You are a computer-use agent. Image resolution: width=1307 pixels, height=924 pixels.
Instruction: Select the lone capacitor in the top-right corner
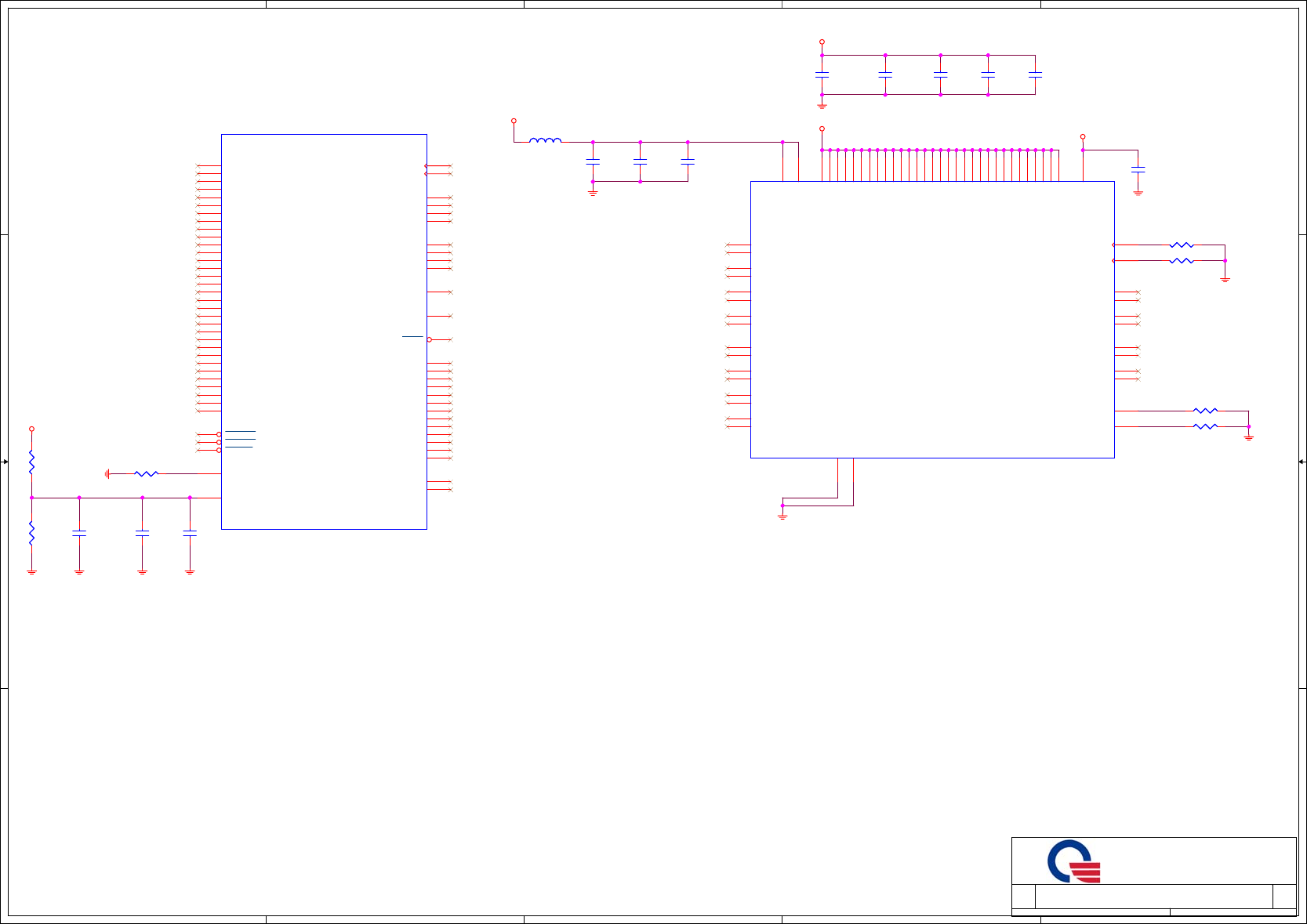1138,168
